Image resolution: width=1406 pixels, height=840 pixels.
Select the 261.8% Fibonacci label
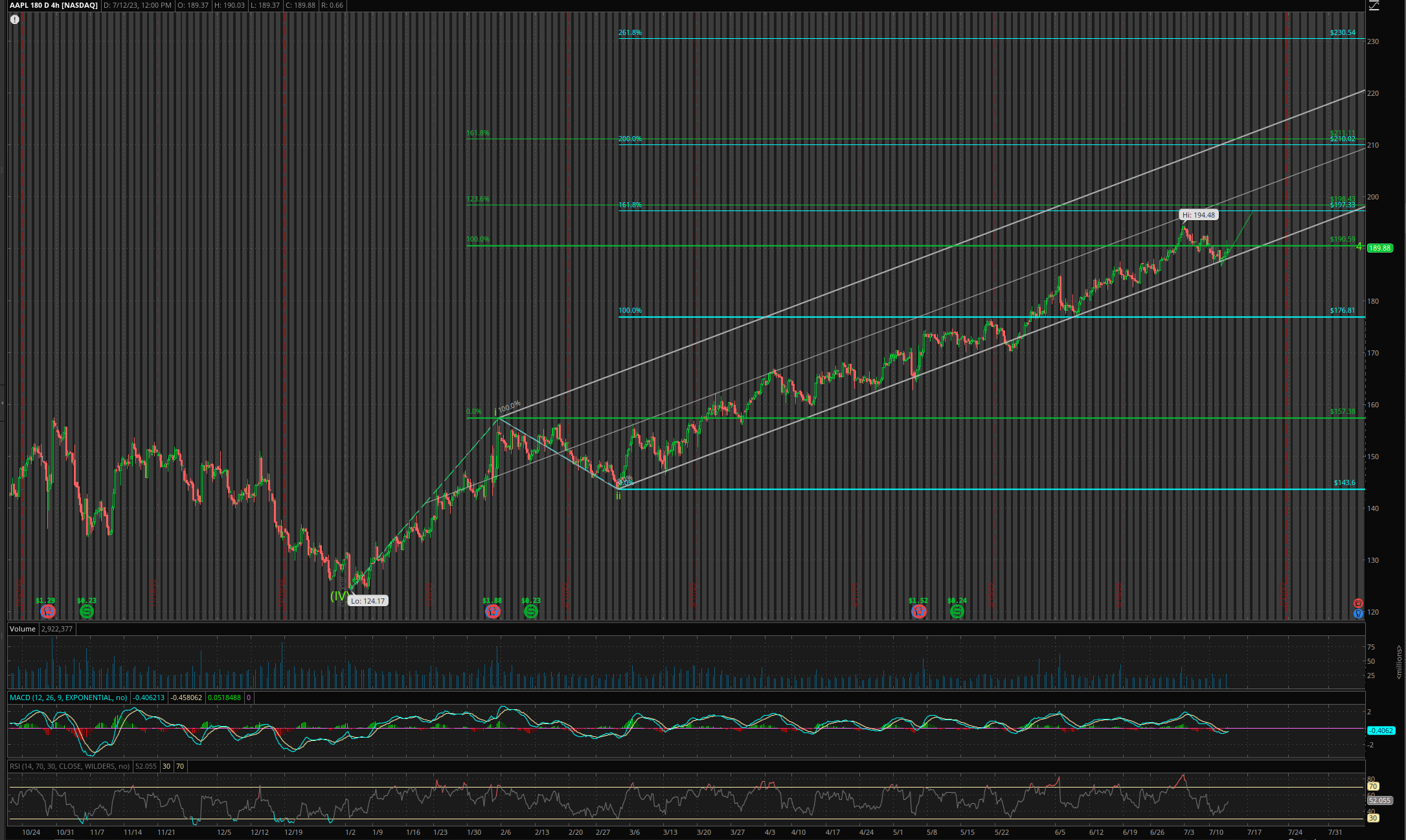point(630,32)
